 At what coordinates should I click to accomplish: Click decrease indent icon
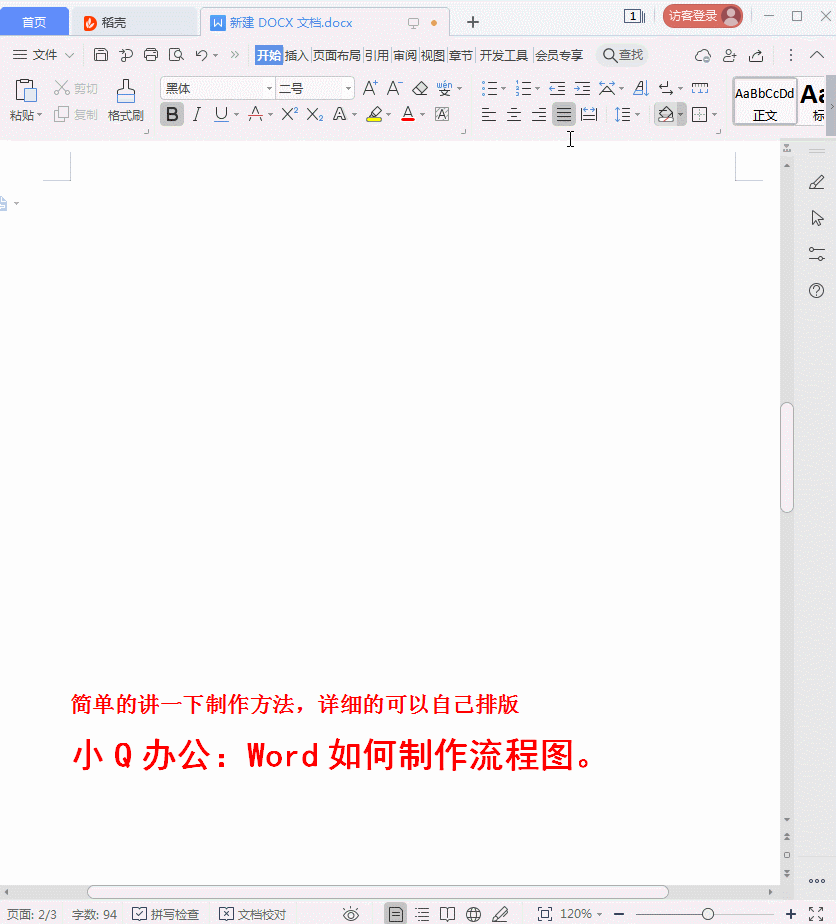coord(557,88)
